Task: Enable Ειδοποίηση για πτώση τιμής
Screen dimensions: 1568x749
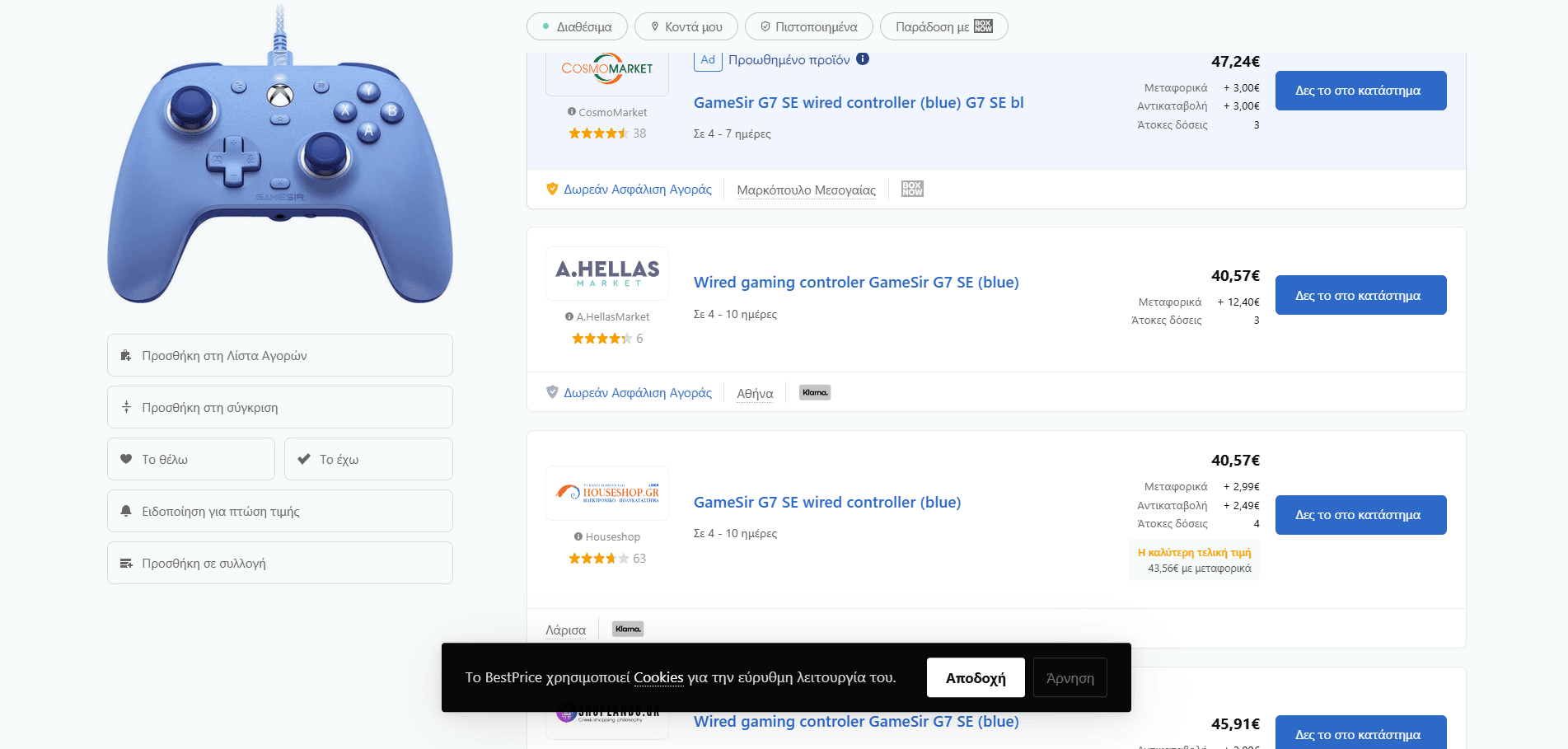Action: point(280,511)
